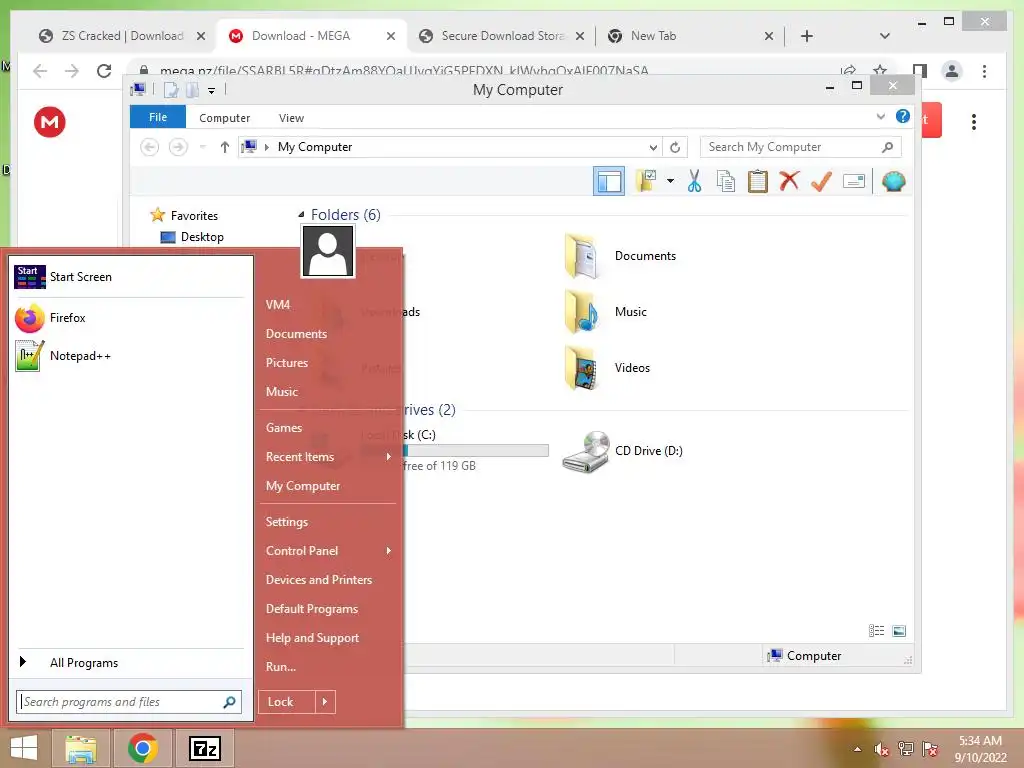
Task: Expand the ribbon with the chevron arrow
Action: click(880, 116)
